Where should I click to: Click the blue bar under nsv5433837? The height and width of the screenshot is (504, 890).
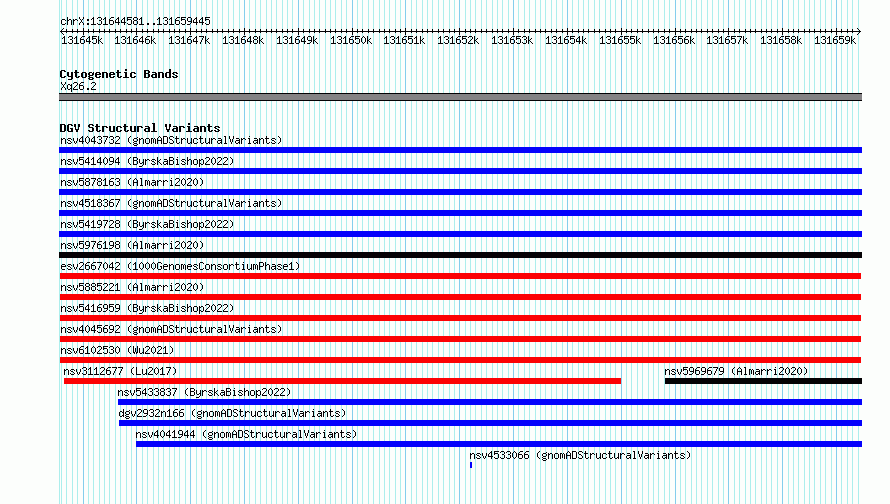click(x=490, y=402)
